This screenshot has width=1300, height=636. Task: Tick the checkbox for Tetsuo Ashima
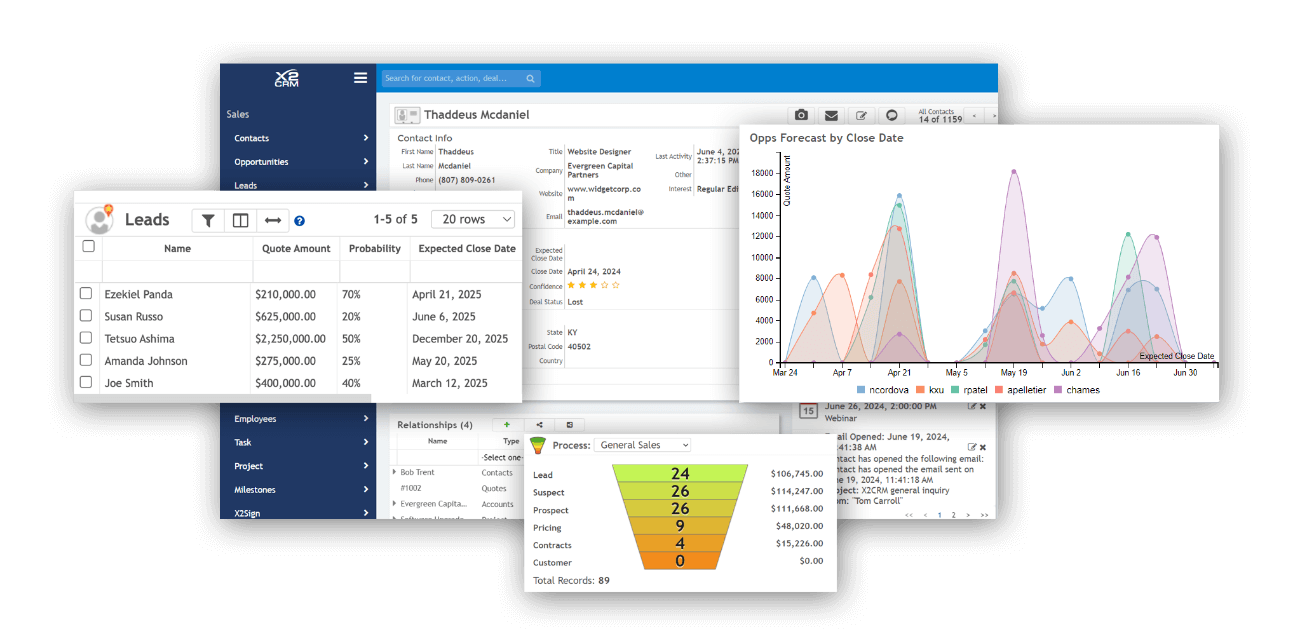[x=86, y=338]
